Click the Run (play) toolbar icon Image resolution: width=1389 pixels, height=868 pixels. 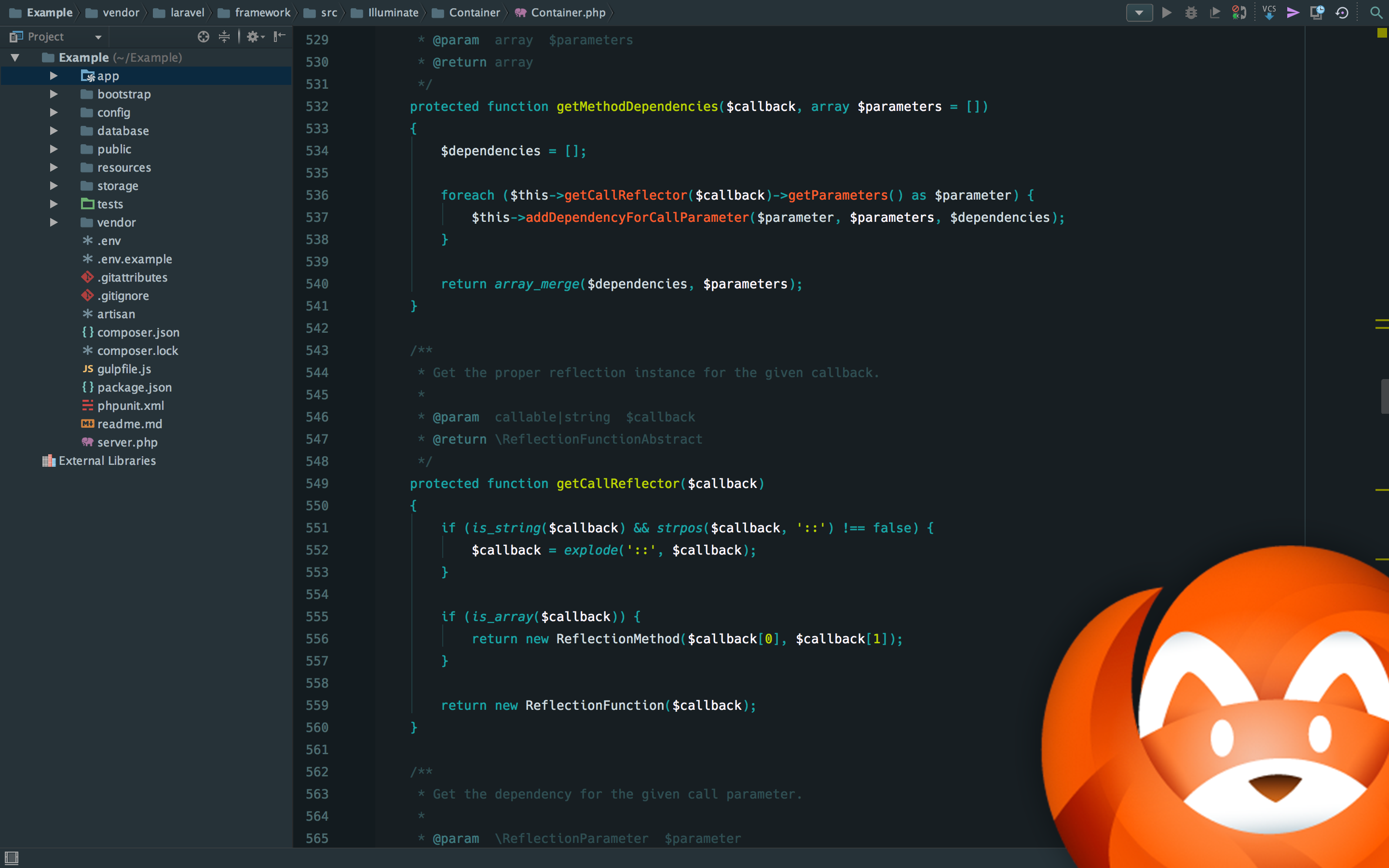[x=1166, y=13]
